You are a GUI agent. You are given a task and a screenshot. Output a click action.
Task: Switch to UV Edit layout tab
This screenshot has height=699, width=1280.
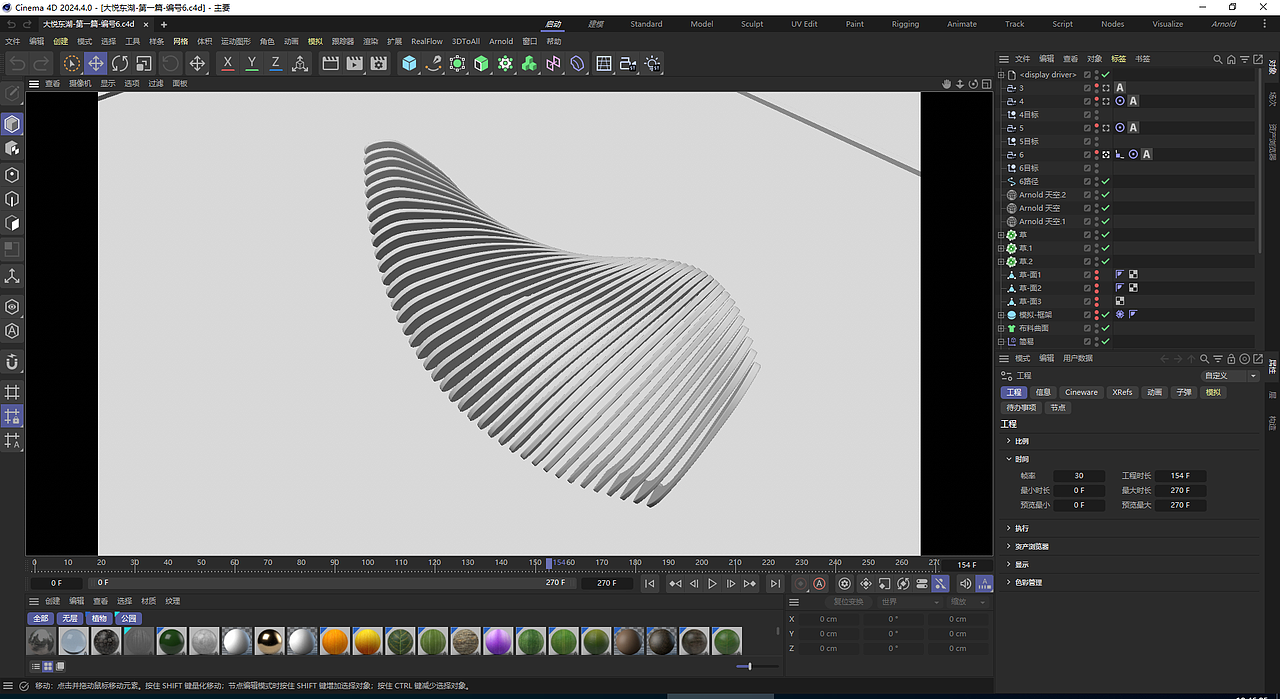(804, 24)
